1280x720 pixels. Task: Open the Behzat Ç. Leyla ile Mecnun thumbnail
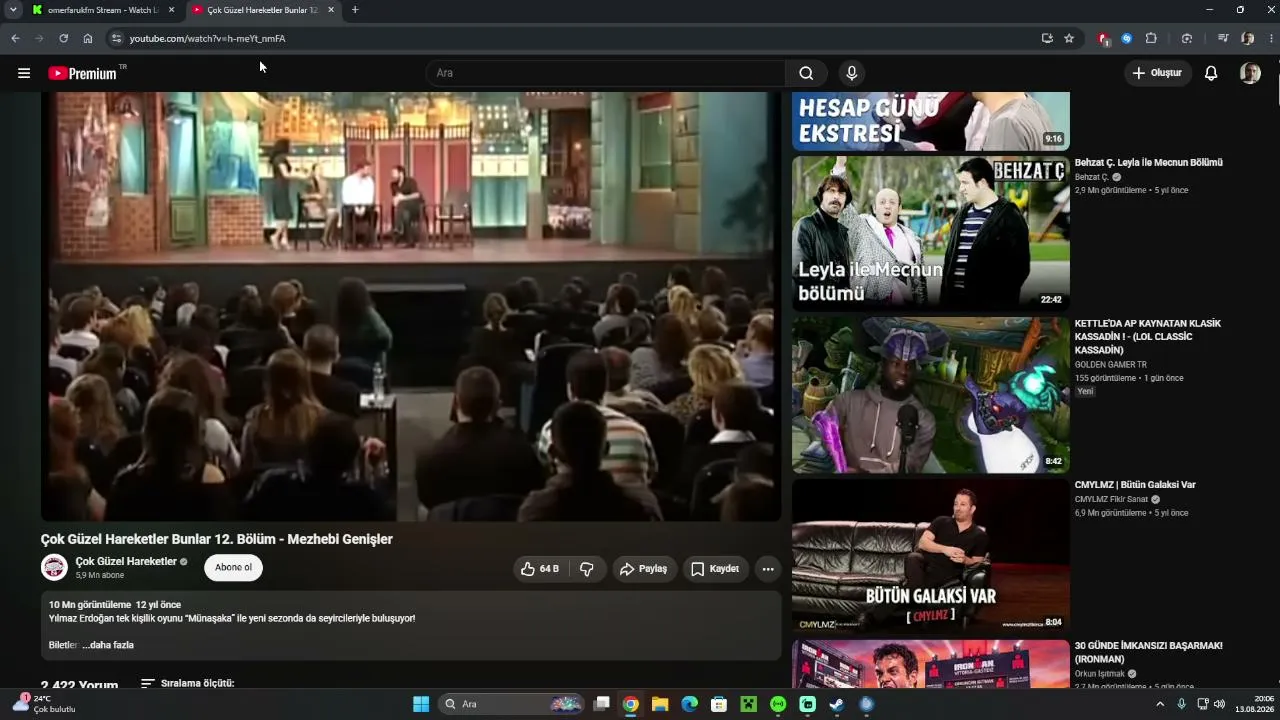coord(931,233)
